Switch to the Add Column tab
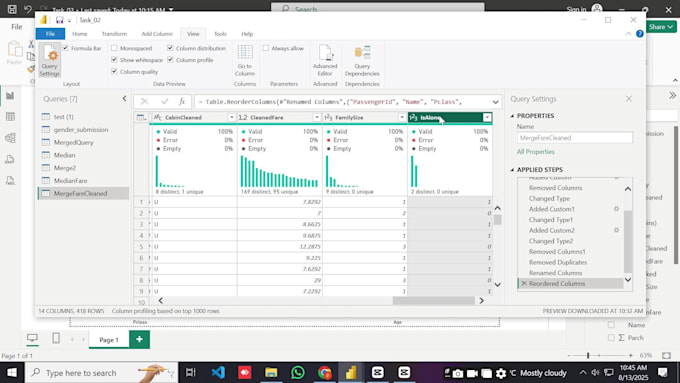Image resolution: width=680 pixels, height=383 pixels. [157, 34]
